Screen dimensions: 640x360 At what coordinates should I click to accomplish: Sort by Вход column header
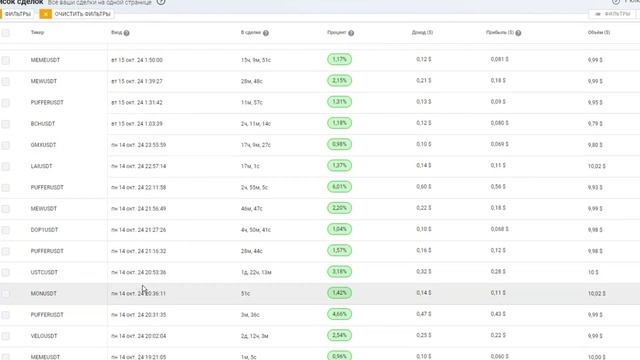pyautogui.click(x=116, y=32)
